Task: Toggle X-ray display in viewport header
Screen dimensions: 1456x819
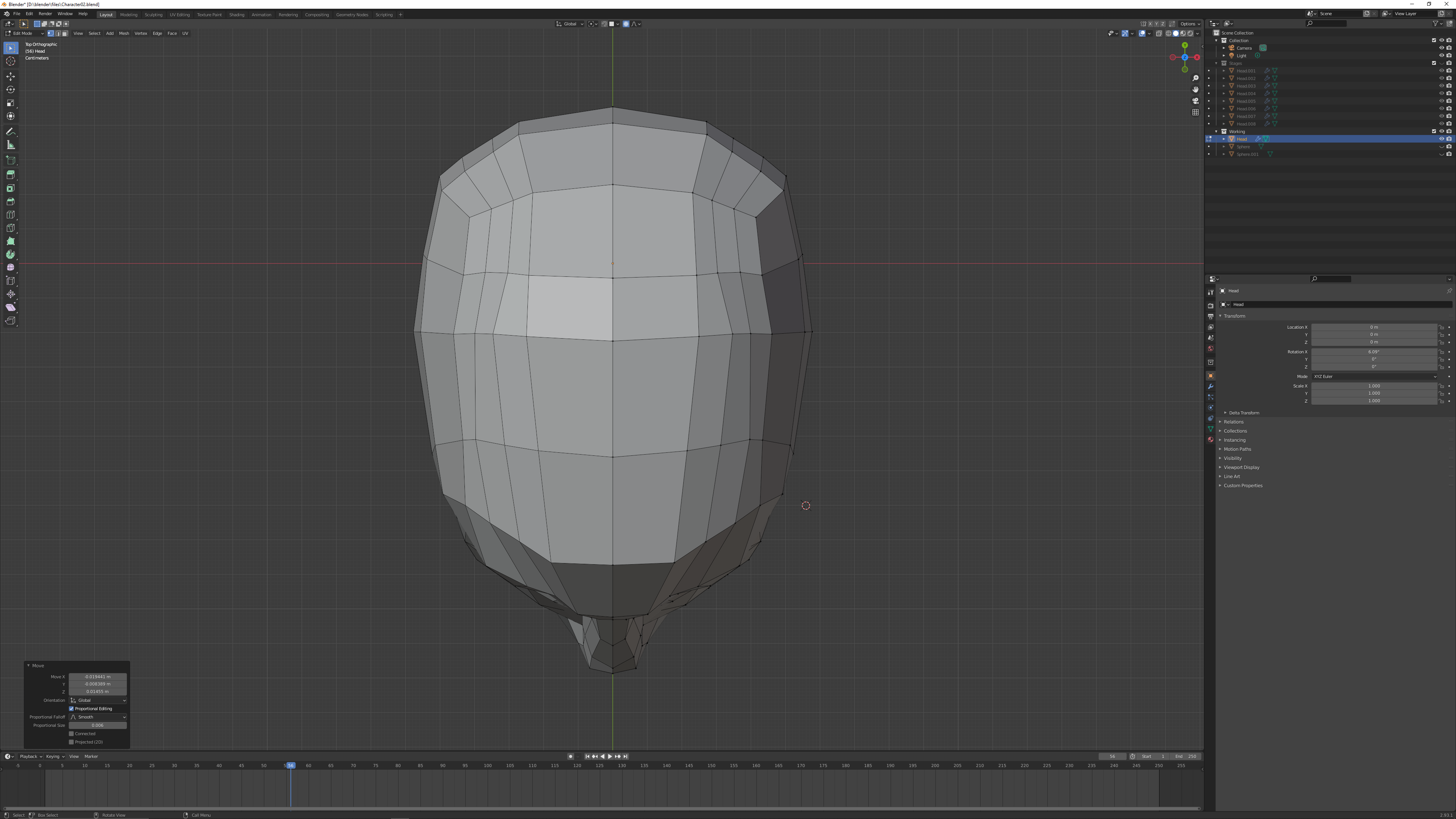Action: pyautogui.click(x=1159, y=33)
